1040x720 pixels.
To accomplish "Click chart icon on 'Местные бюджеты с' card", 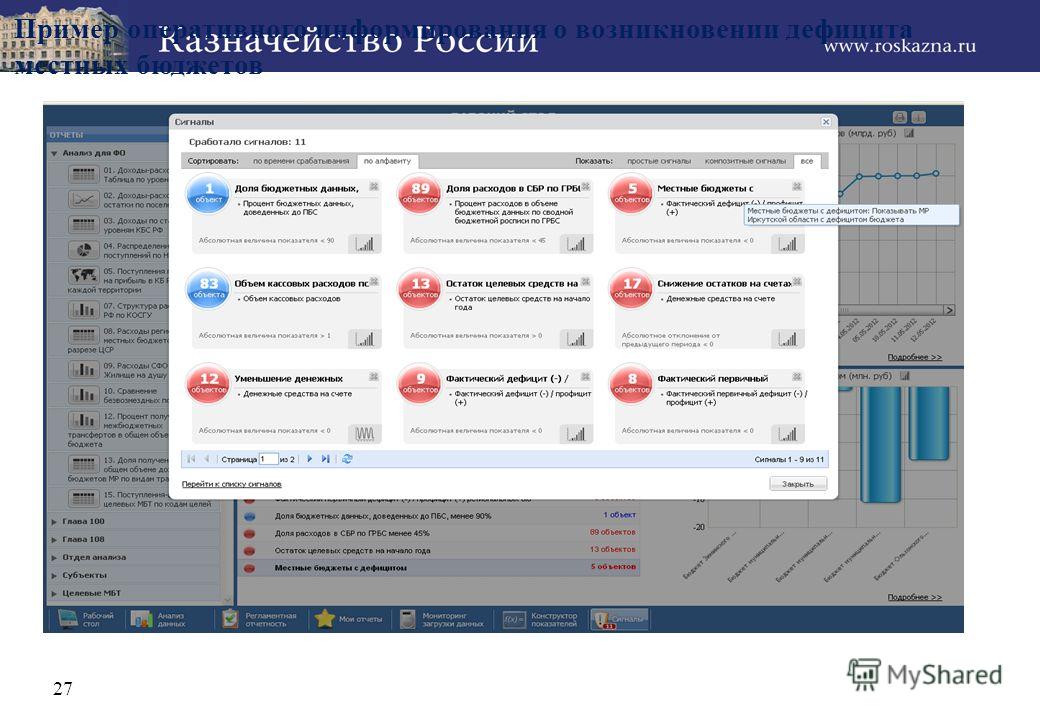I will click(788, 244).
